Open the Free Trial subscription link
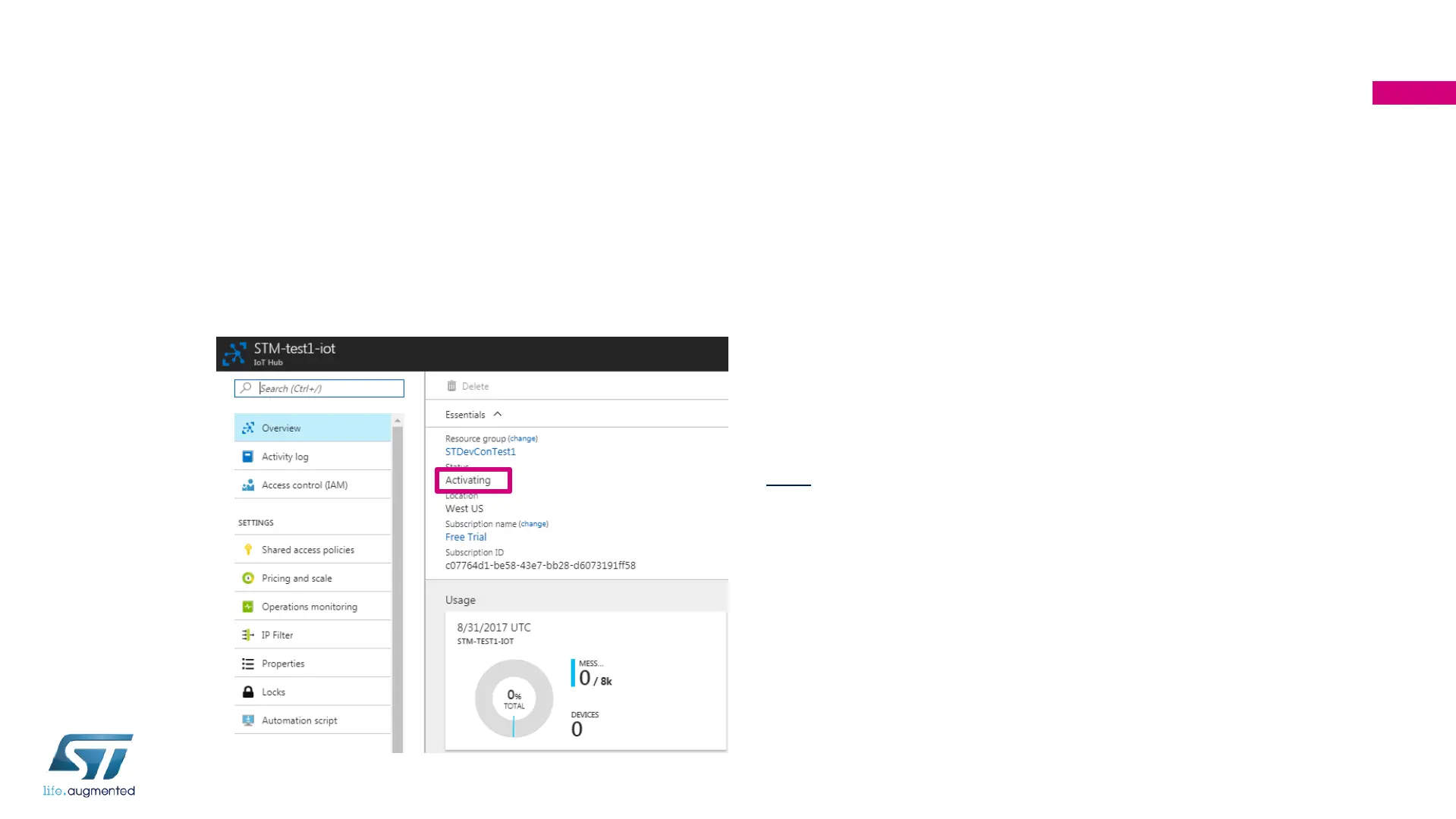 [466, 537]
